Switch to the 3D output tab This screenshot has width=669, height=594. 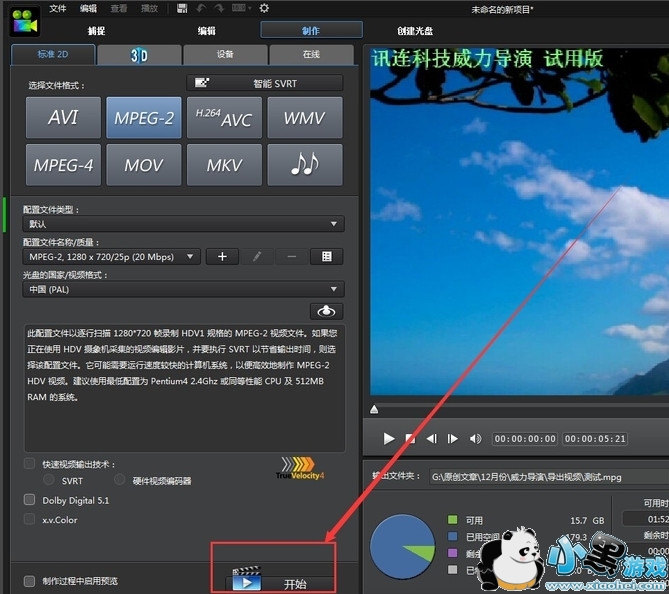(140, 54)
